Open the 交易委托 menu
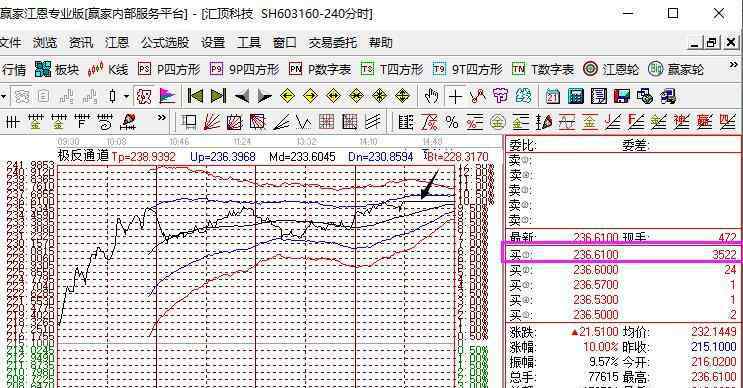 333,43
